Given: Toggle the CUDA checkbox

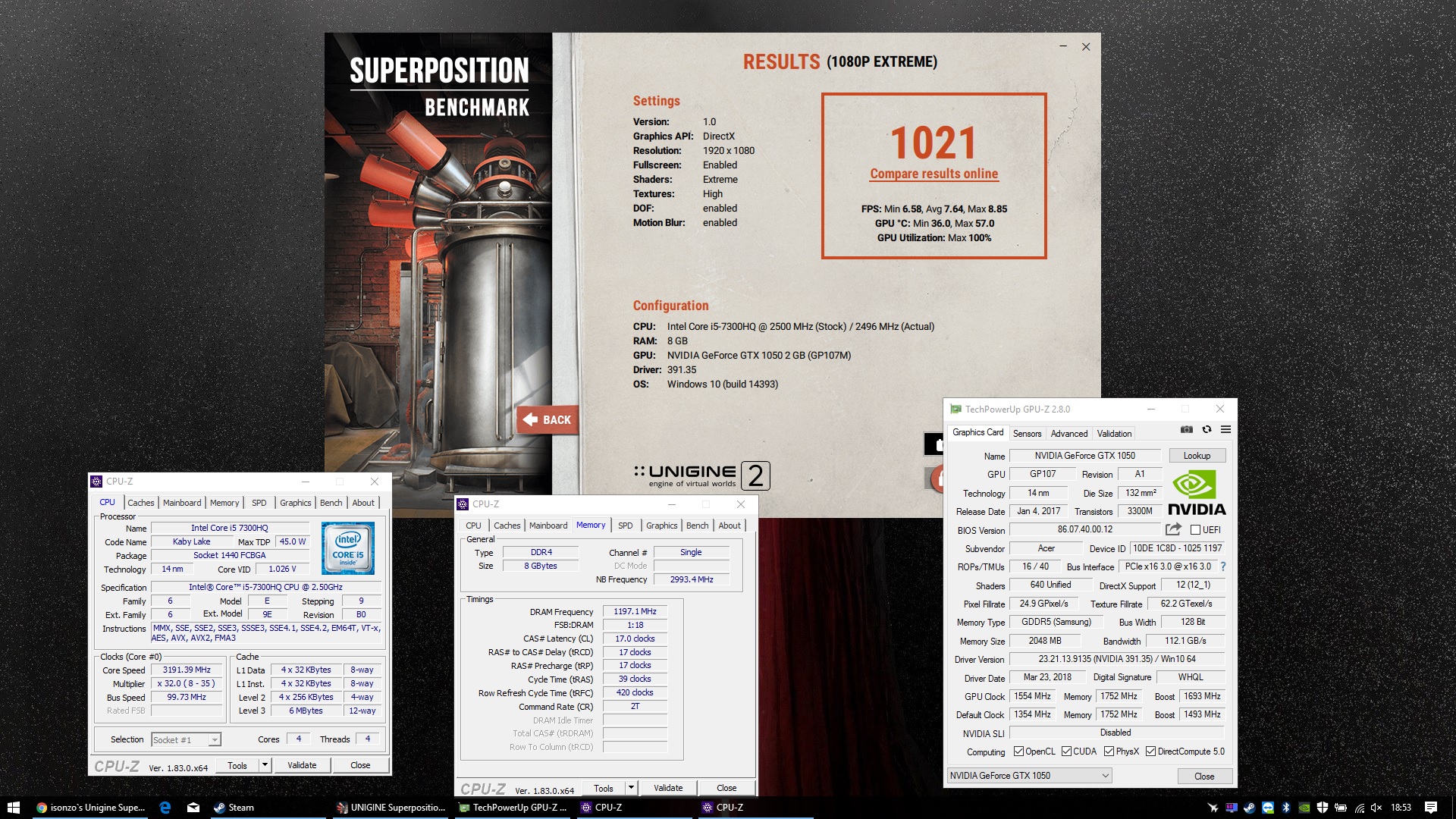Looking at the screenshot, I should coord(1066,752).
